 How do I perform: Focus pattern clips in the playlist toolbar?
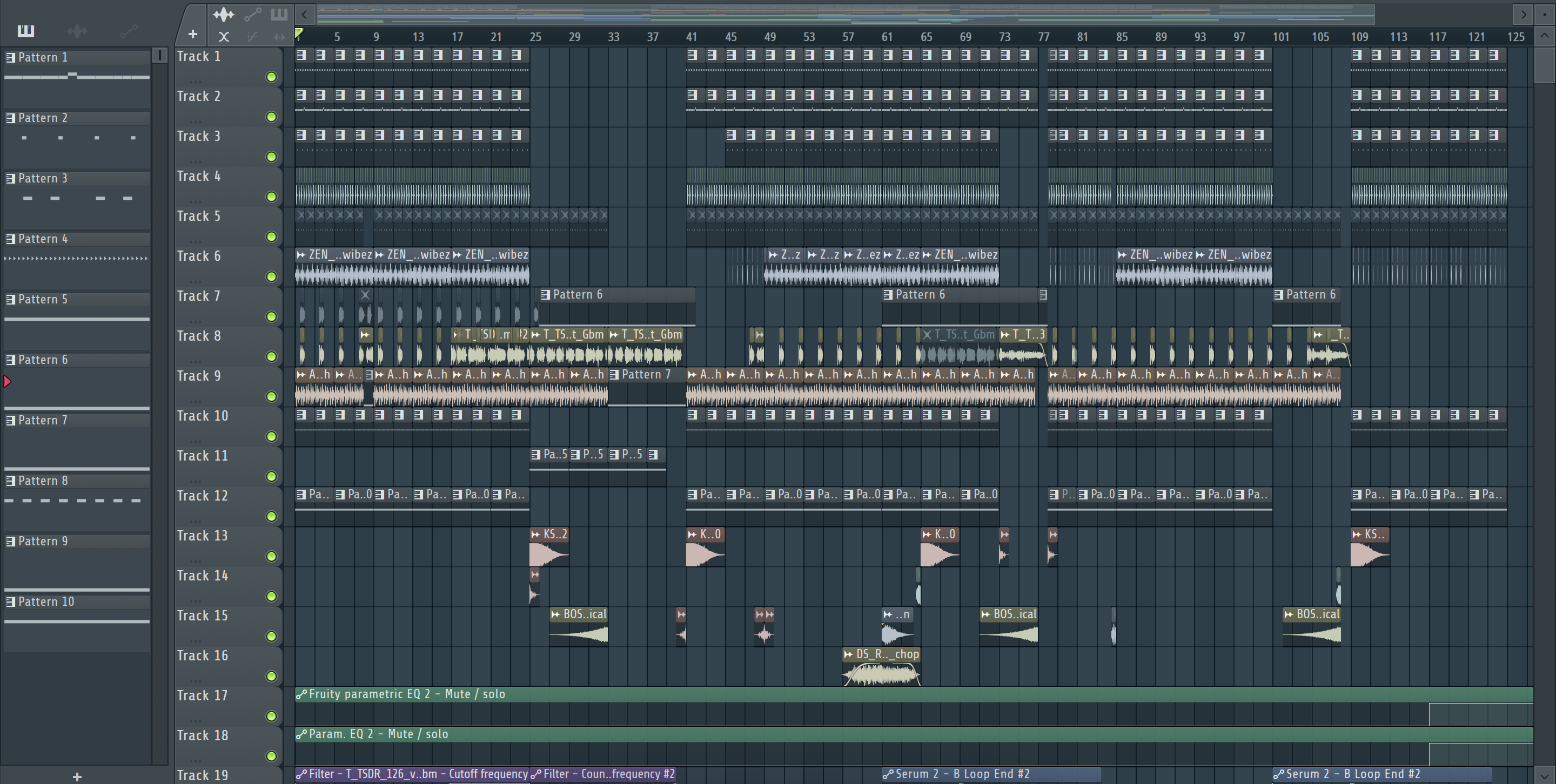279,14
